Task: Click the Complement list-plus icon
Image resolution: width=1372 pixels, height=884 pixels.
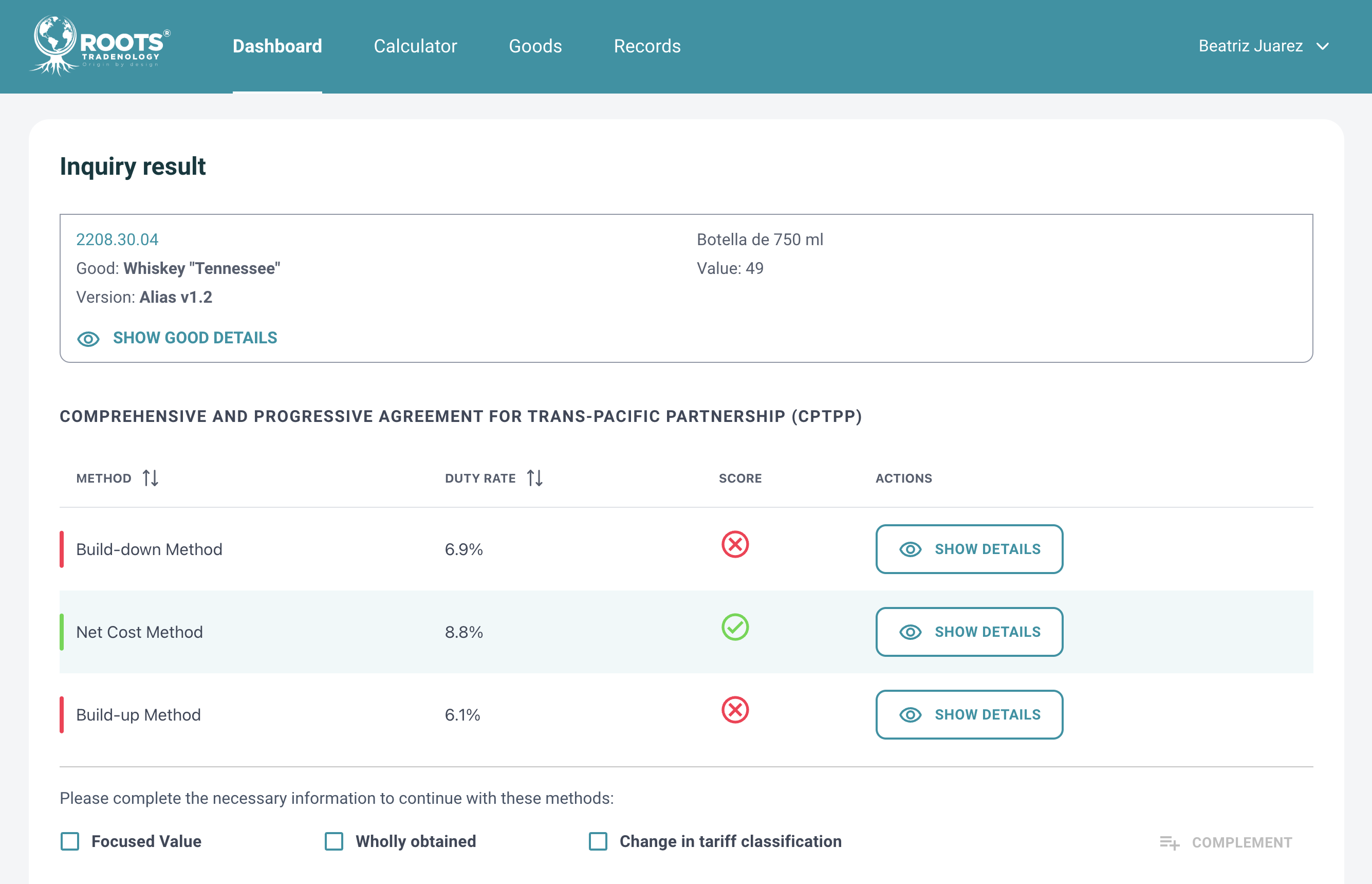Action: tap(1169, 842)
